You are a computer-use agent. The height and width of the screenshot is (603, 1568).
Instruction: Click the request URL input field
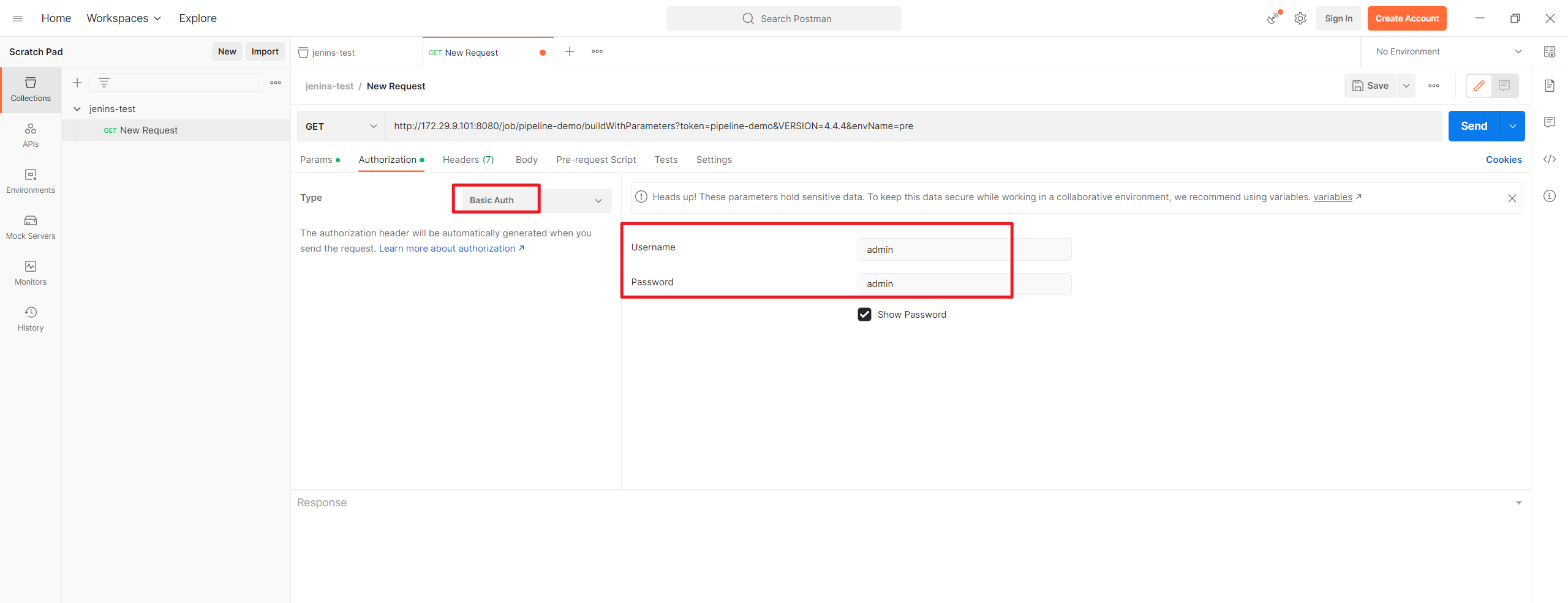(913, 126)
